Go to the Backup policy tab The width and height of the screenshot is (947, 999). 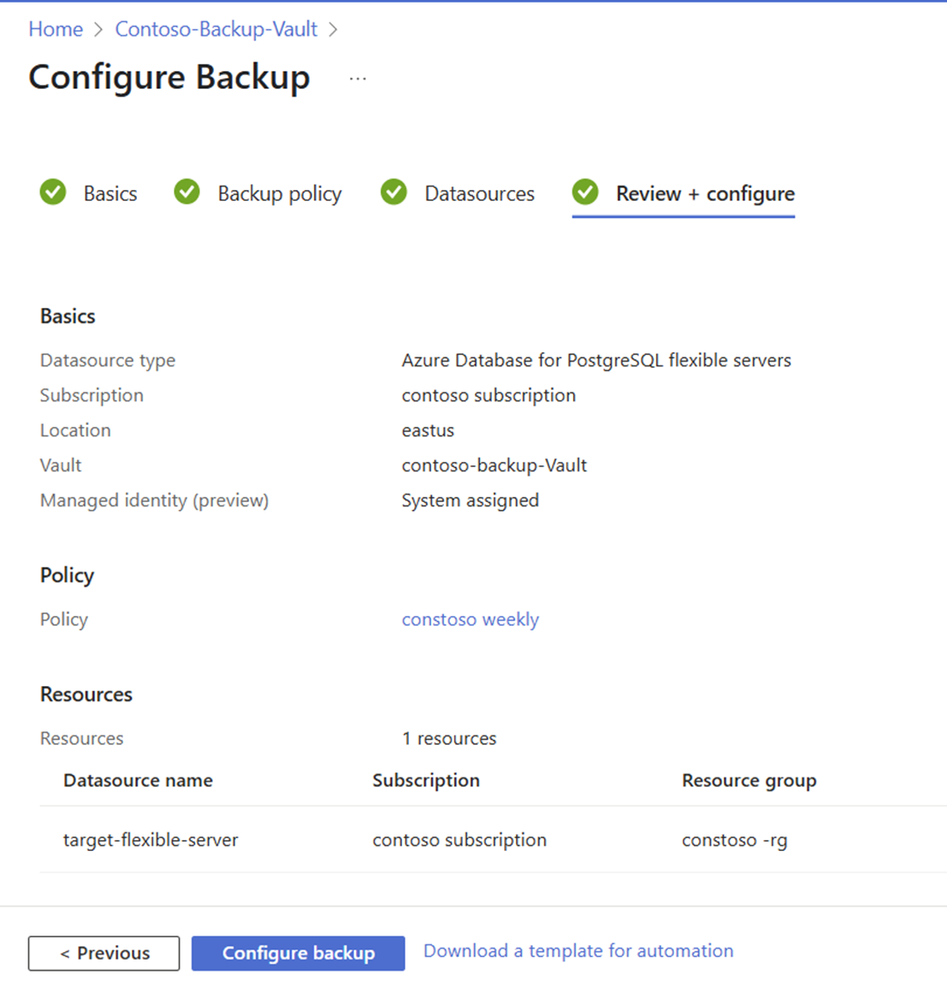click(x=279, y=194)
